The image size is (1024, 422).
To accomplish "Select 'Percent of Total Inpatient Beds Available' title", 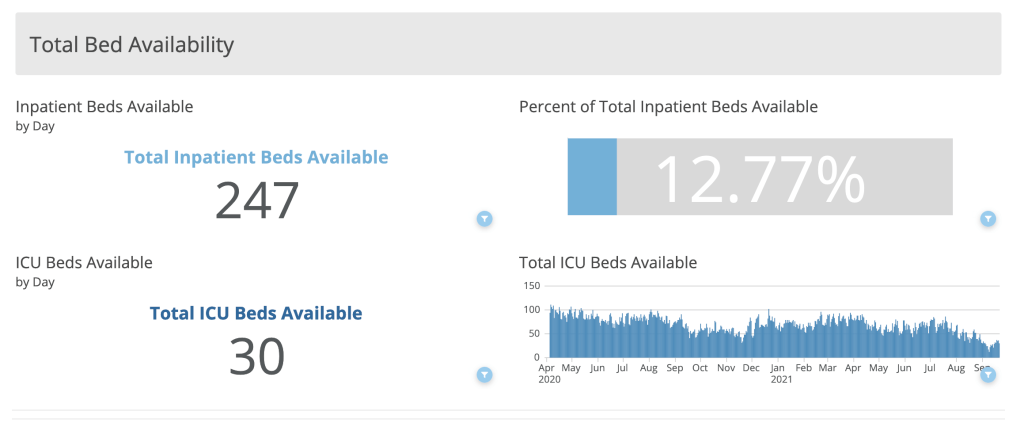I will tap(668, 107).
